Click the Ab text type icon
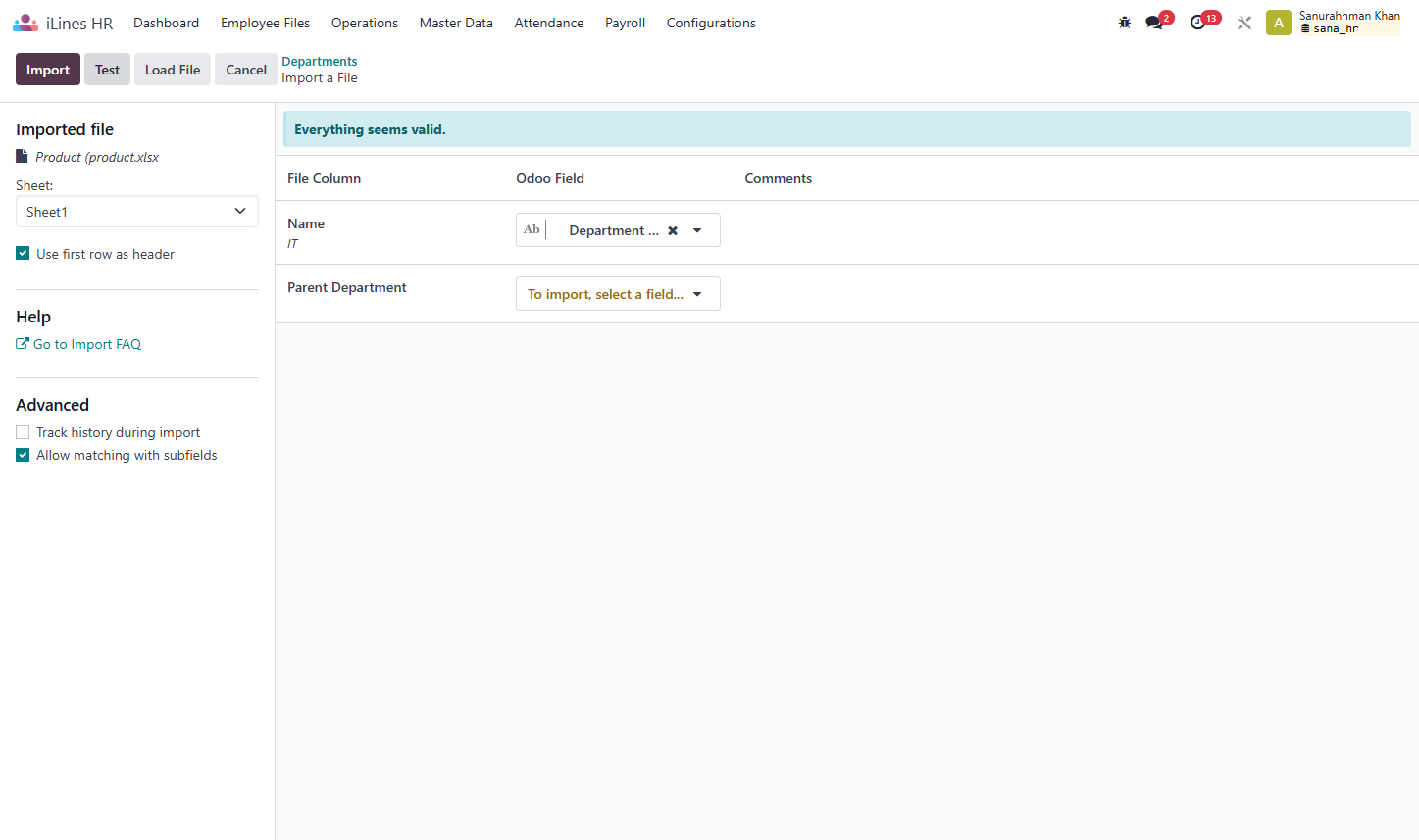This screenshot has width=1419, height=840. 532,229
